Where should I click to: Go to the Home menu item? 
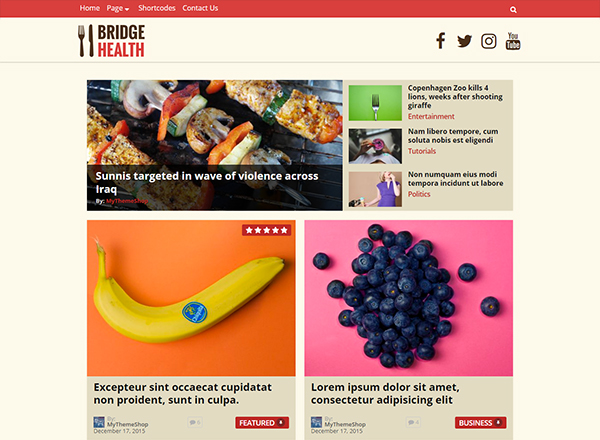90,8
